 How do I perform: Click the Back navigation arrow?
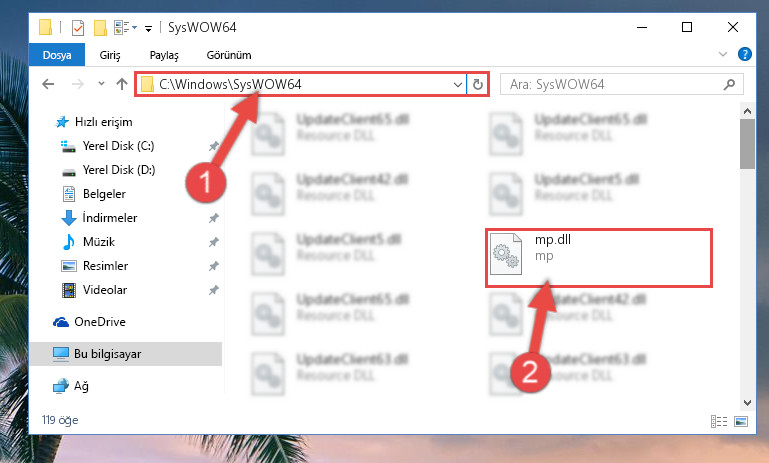click(48, 84)
